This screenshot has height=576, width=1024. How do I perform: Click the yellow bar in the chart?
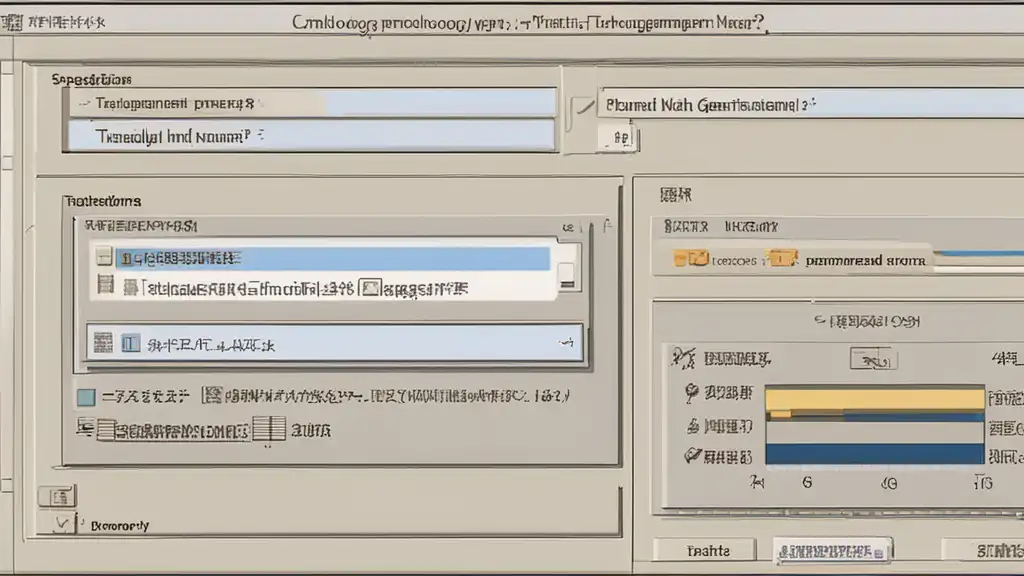click(874, 399)
